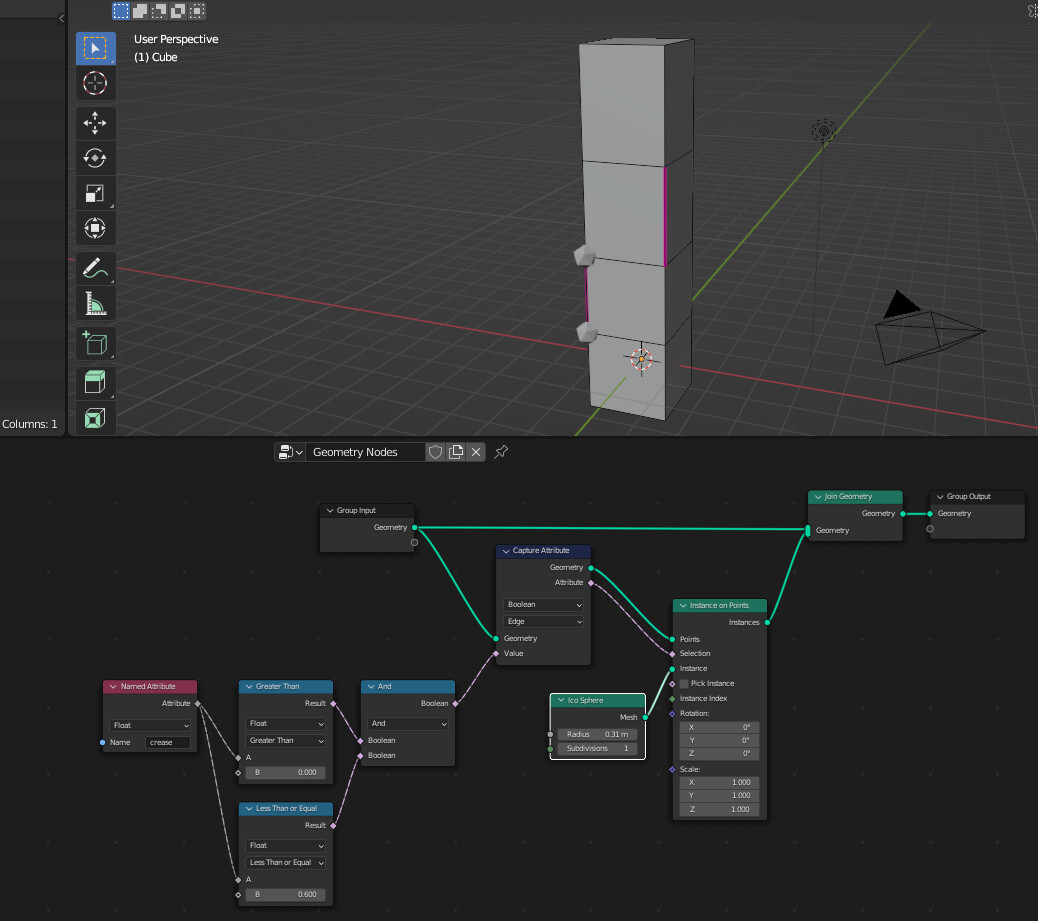Image resolution: width=1038 pixels, height=921 pixels.
Task: Pick the Scale tool
Action: [95, 193]
